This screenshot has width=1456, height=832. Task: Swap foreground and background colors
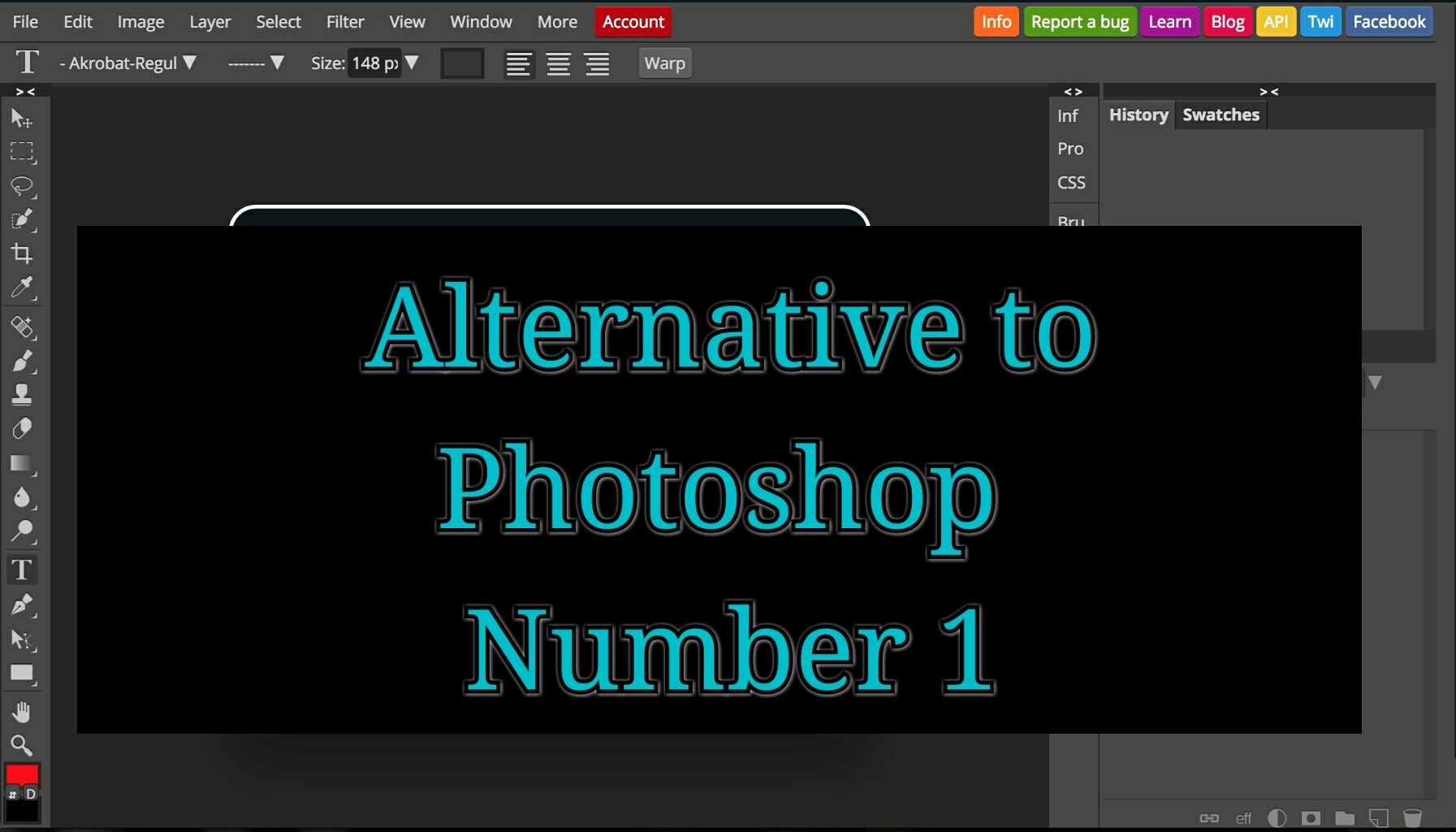click(12, 794)
